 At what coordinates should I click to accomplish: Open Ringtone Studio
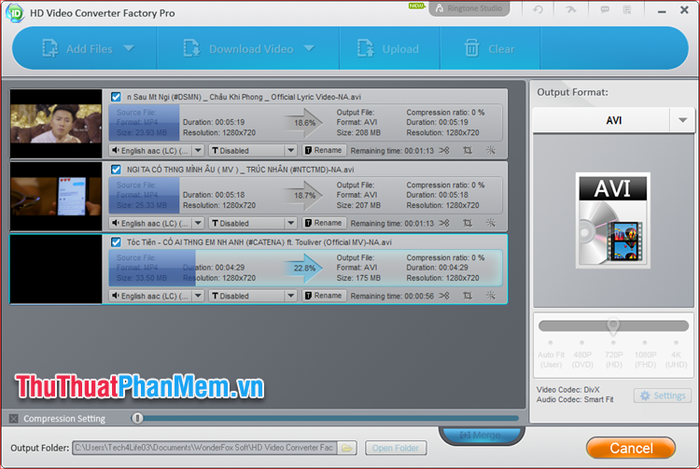click(469, 8)
